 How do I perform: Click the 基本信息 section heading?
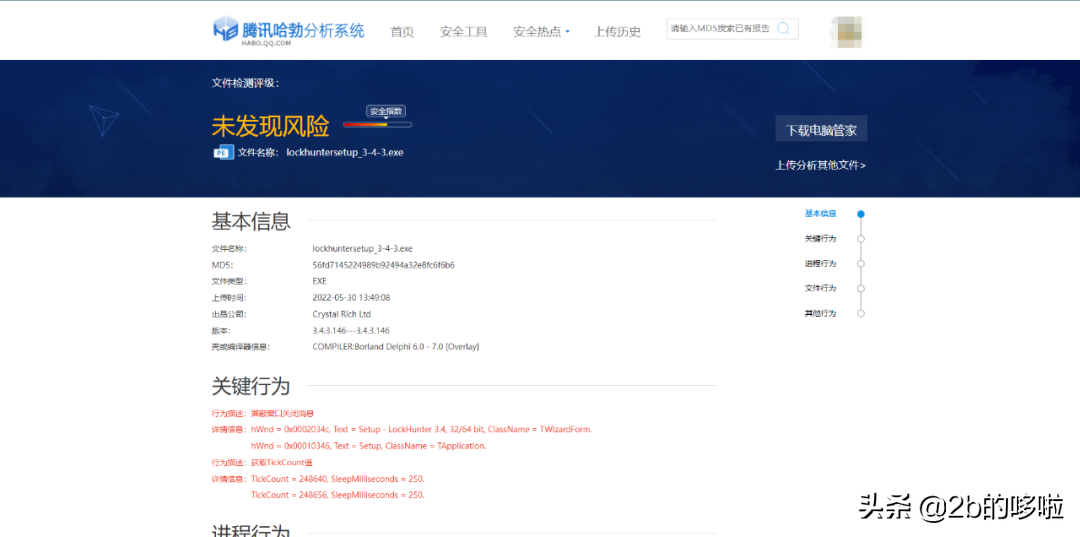251,222
